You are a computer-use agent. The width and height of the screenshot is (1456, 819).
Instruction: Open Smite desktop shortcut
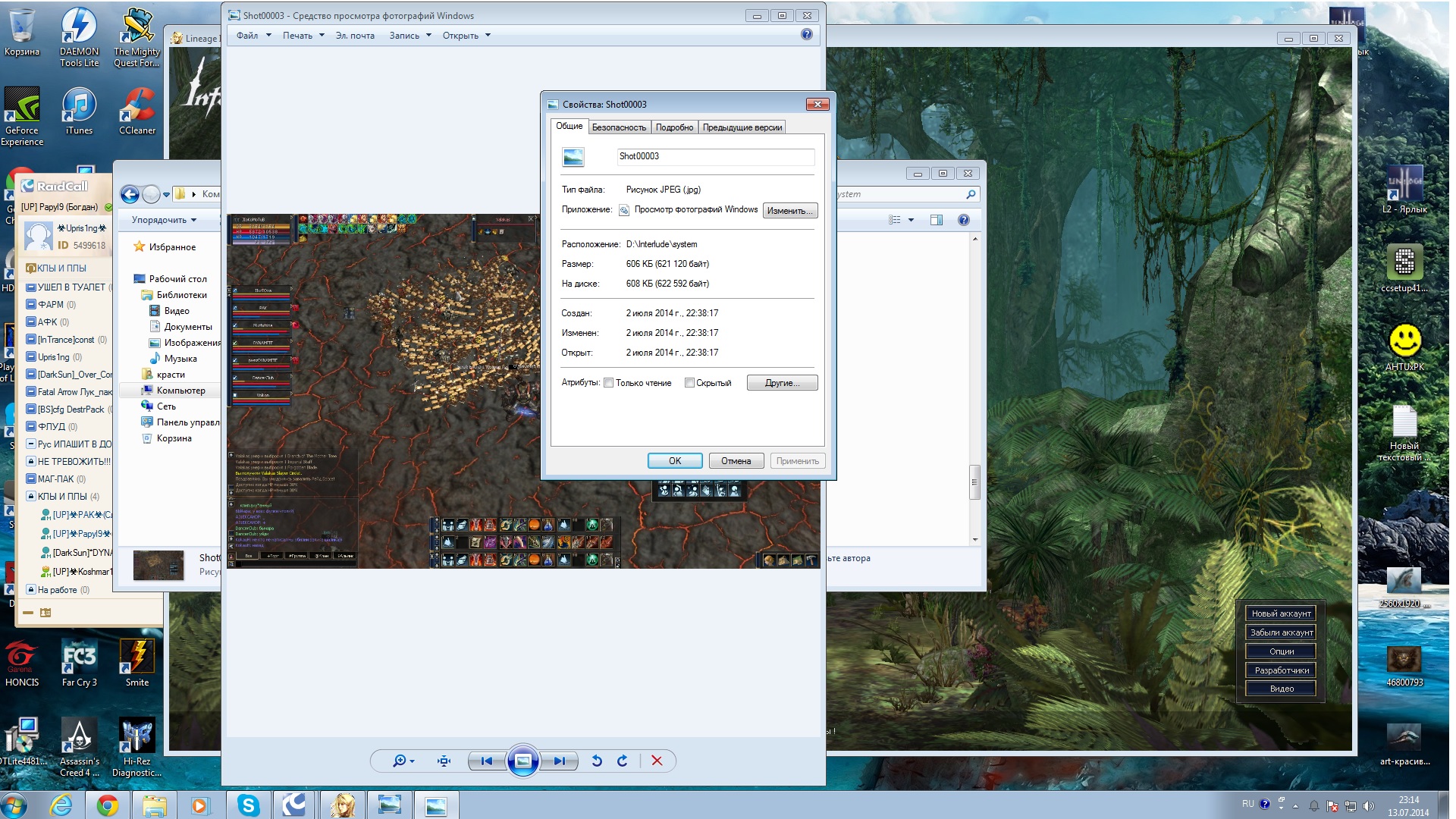click(137, 663)
